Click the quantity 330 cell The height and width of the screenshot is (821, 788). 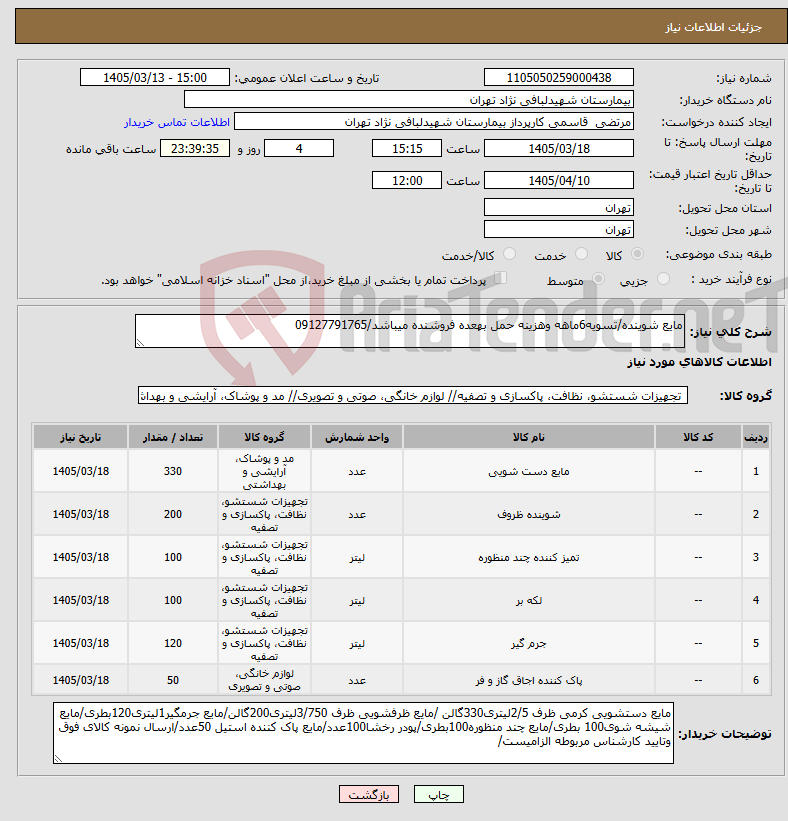173,471
